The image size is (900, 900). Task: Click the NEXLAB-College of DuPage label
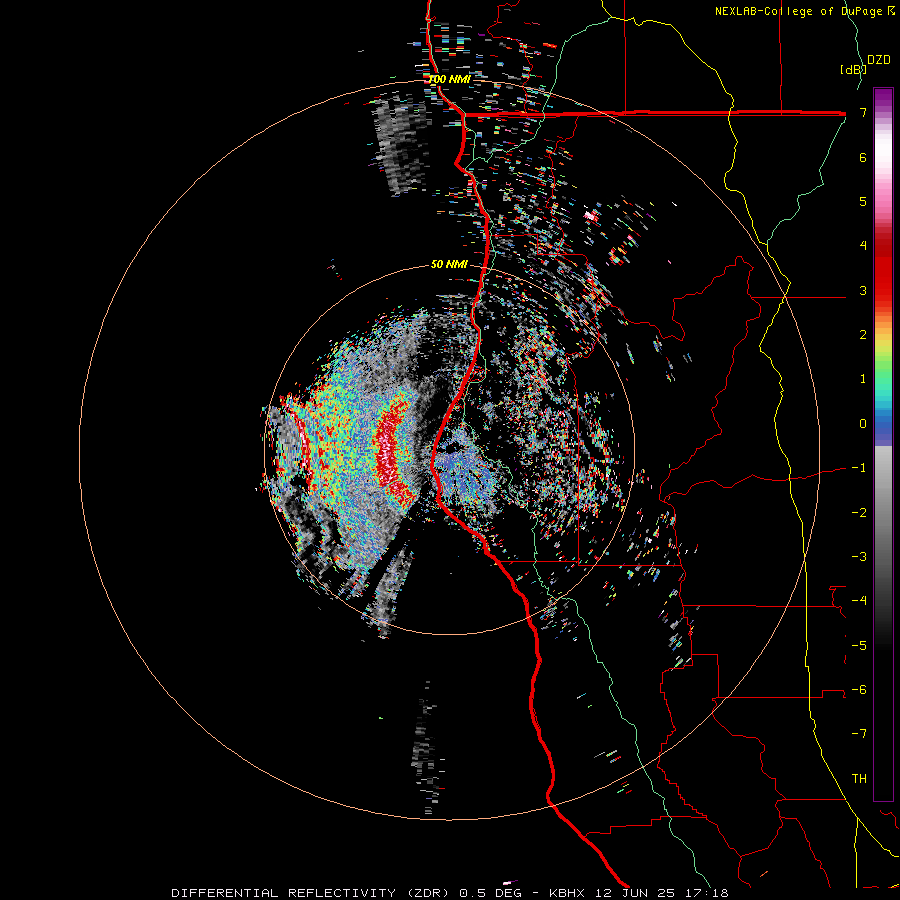point(804,11)
